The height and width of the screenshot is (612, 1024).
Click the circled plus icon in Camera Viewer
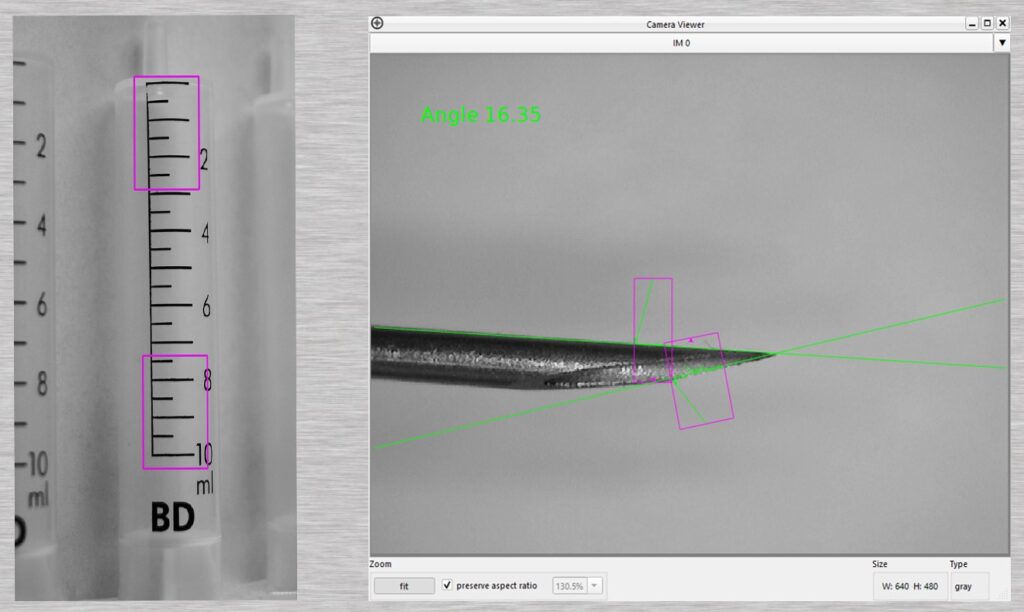click(x=377, y=23)
